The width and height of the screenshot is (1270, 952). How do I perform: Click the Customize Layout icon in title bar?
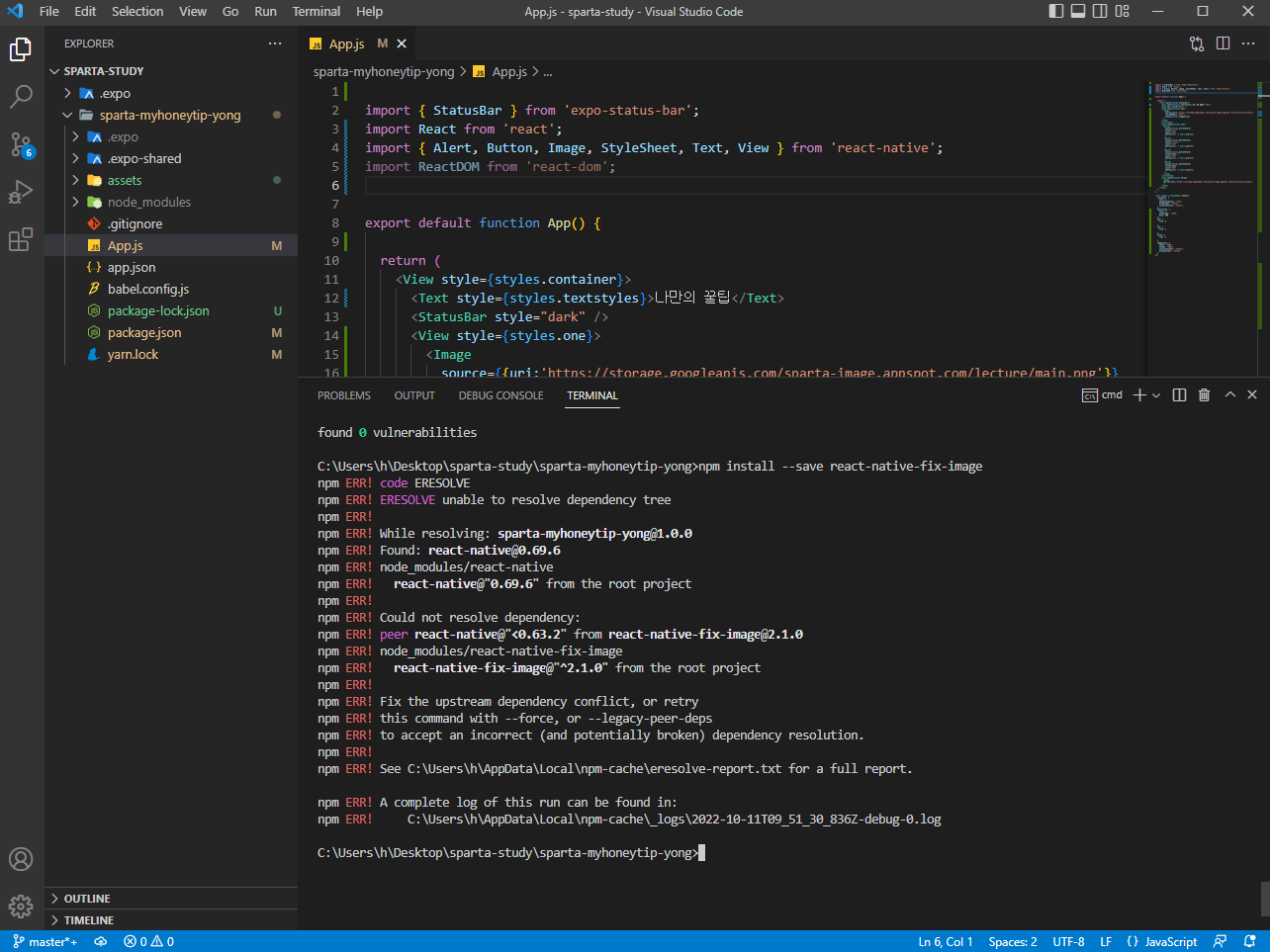point(1122,11)
